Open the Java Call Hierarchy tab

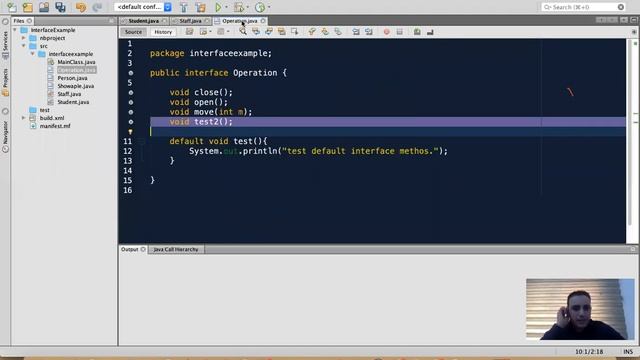coord(176,249)
